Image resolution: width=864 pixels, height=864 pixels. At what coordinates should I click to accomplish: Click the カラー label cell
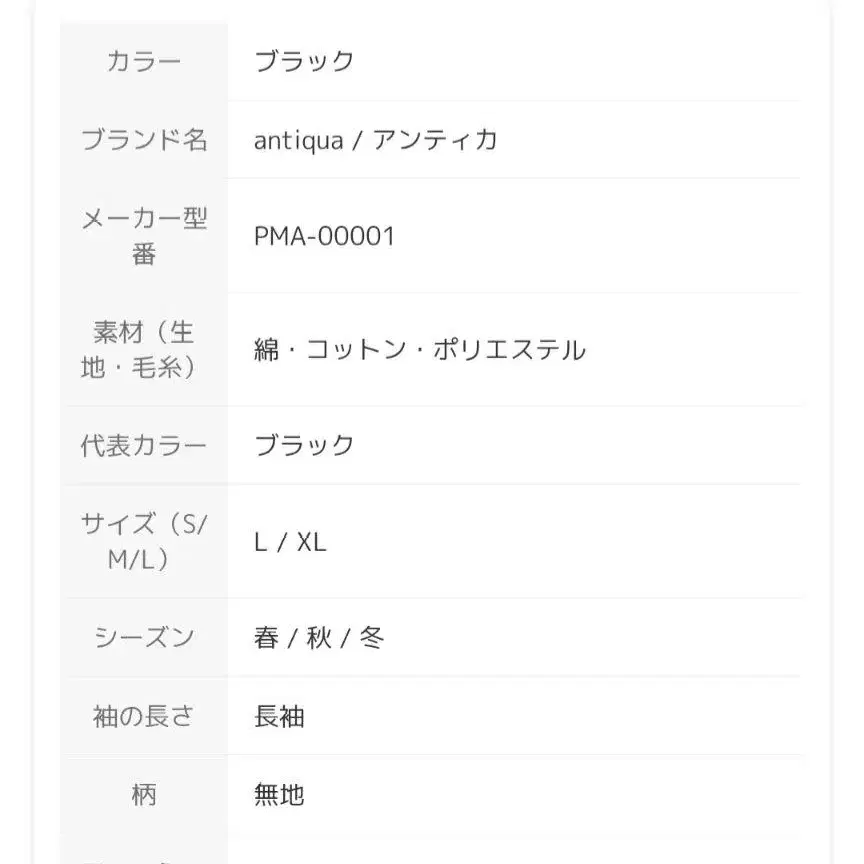point(144,61)
